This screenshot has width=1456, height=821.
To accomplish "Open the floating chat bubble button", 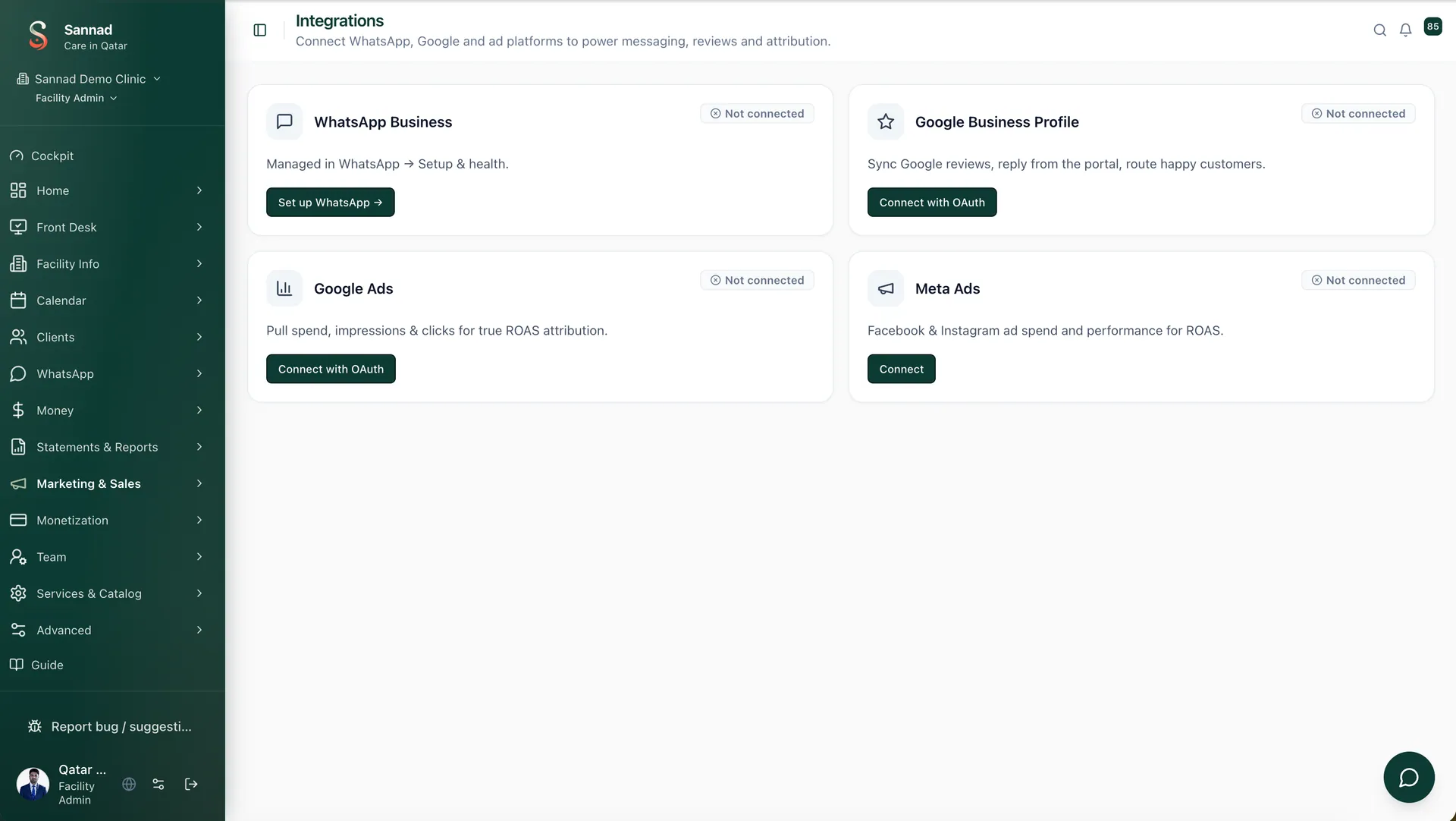I will [1409, 777].
